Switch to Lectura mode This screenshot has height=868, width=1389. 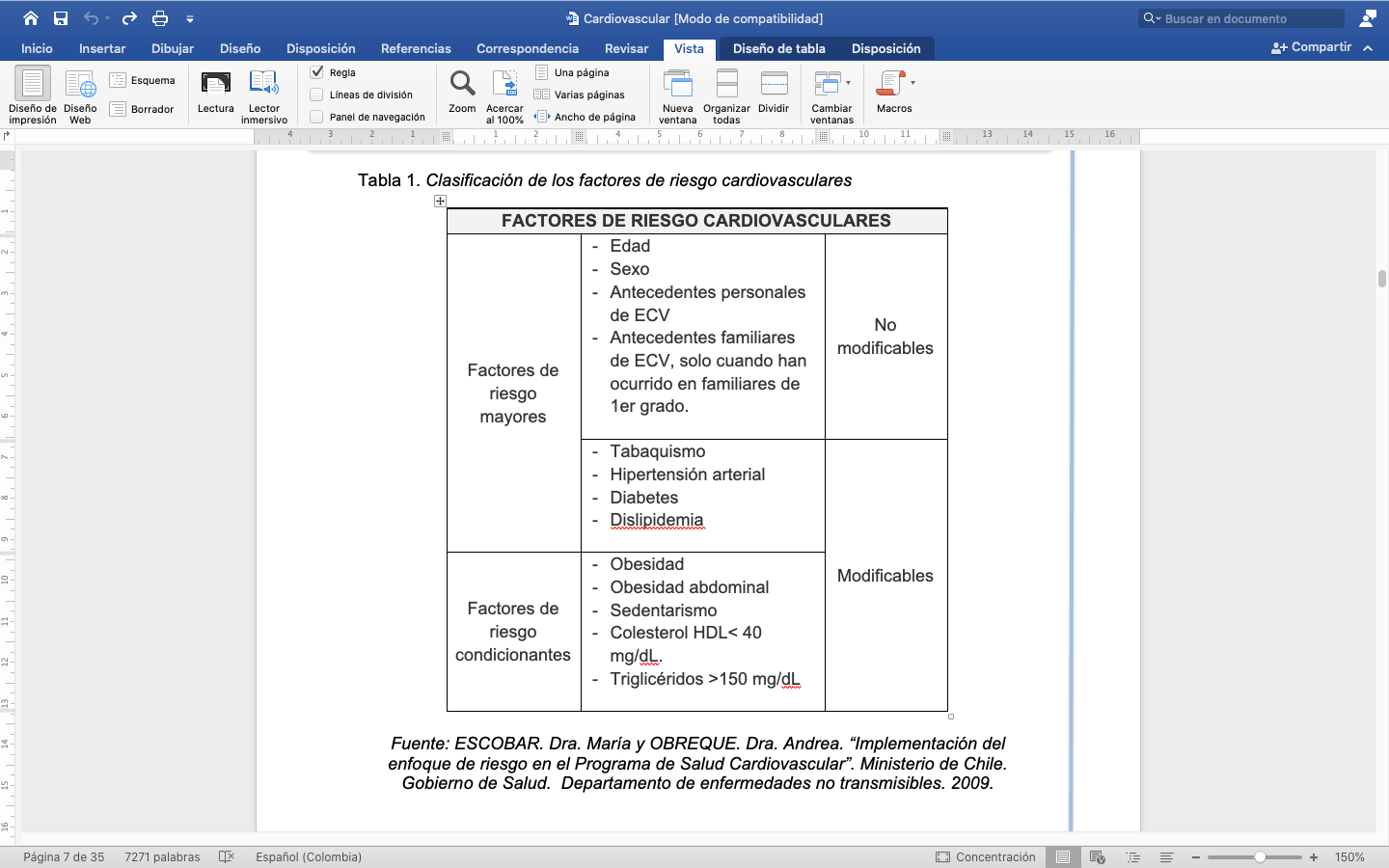click(215, 84)
